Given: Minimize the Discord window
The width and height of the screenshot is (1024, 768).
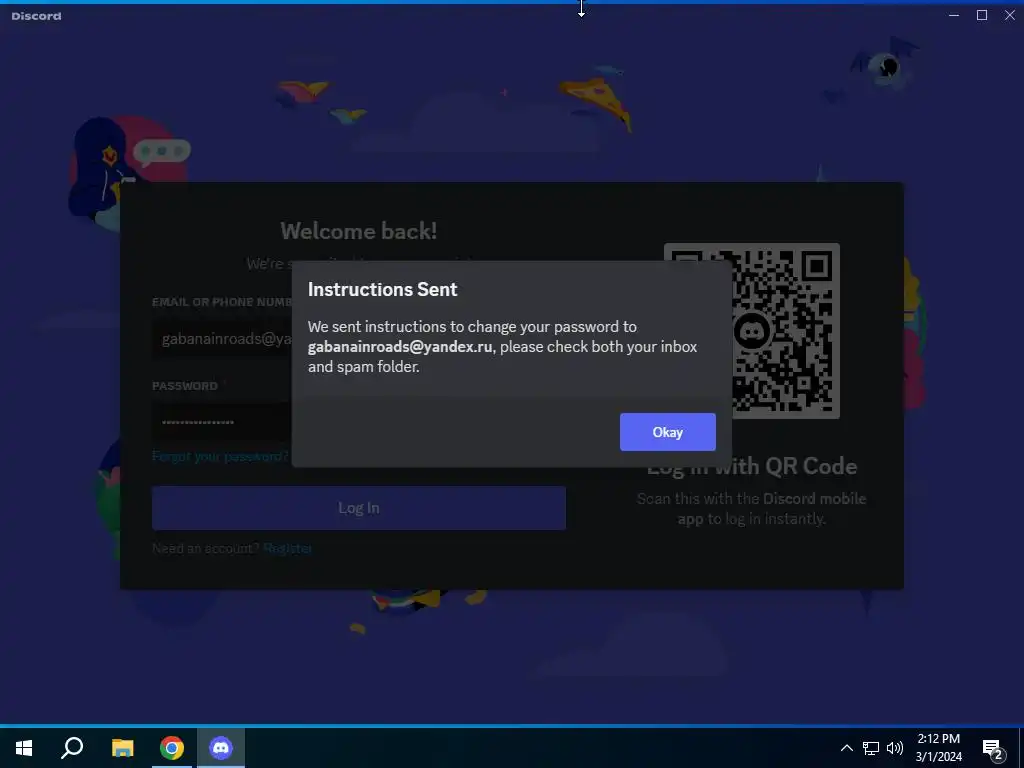Looking at the screenshot, I should tap(954, 15).
